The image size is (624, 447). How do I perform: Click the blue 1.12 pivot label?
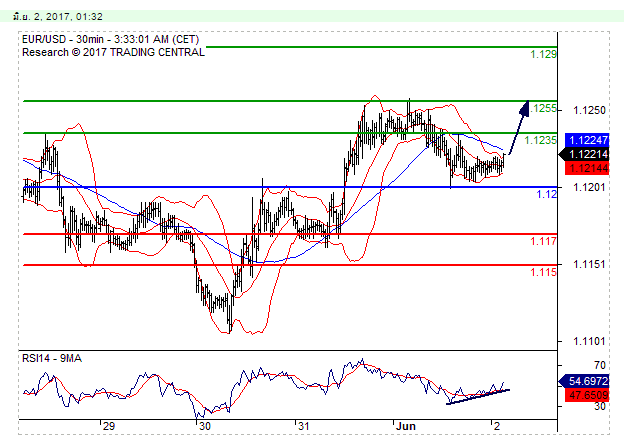pos(546,194)
